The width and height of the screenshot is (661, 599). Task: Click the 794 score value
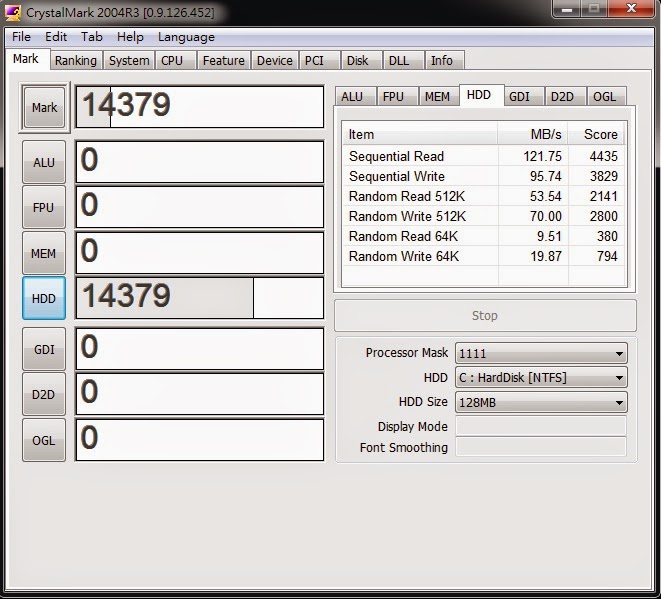pos(607,256)
